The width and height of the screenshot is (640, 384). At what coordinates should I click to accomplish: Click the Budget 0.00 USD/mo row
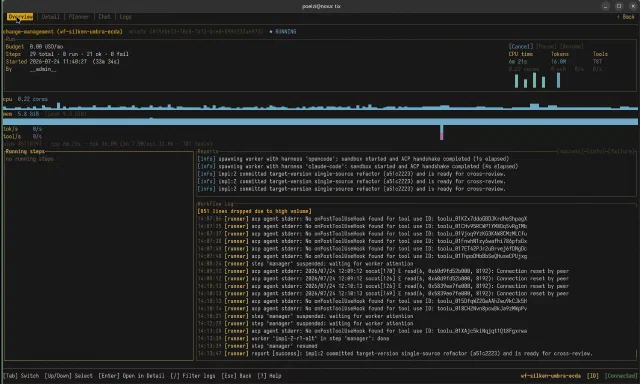tap(34, 47)
